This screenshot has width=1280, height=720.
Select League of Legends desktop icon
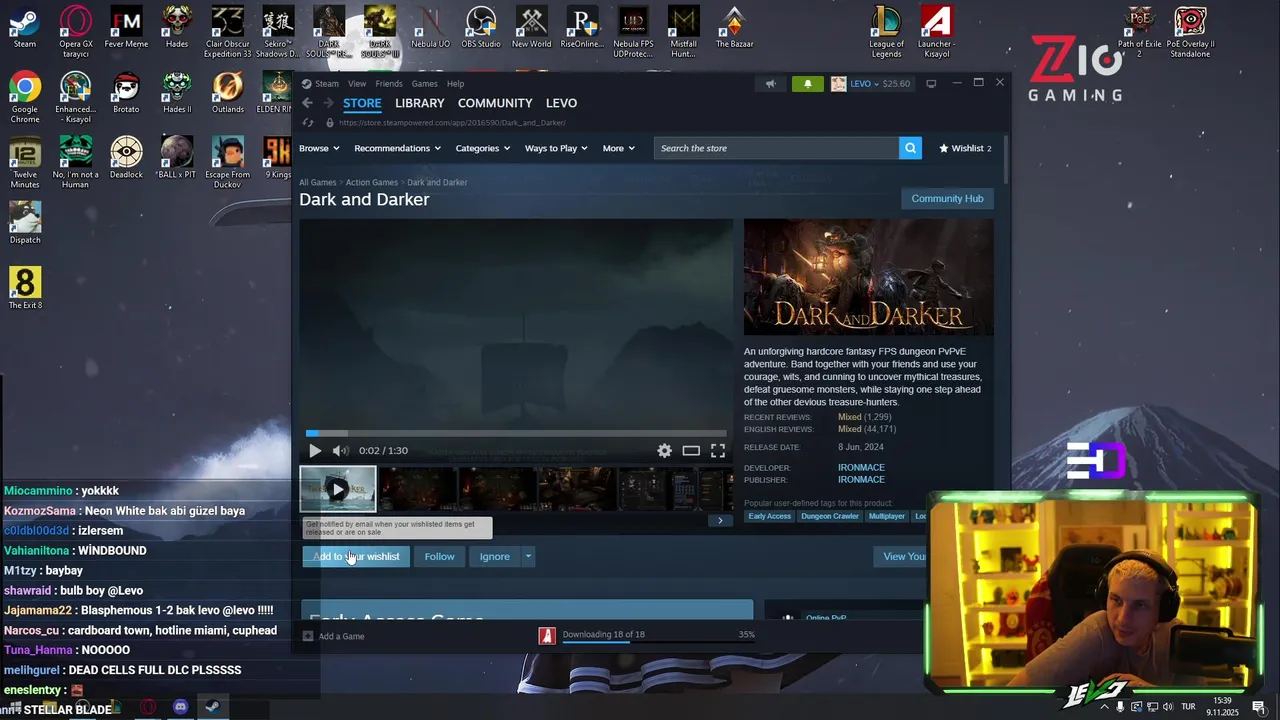886,32
